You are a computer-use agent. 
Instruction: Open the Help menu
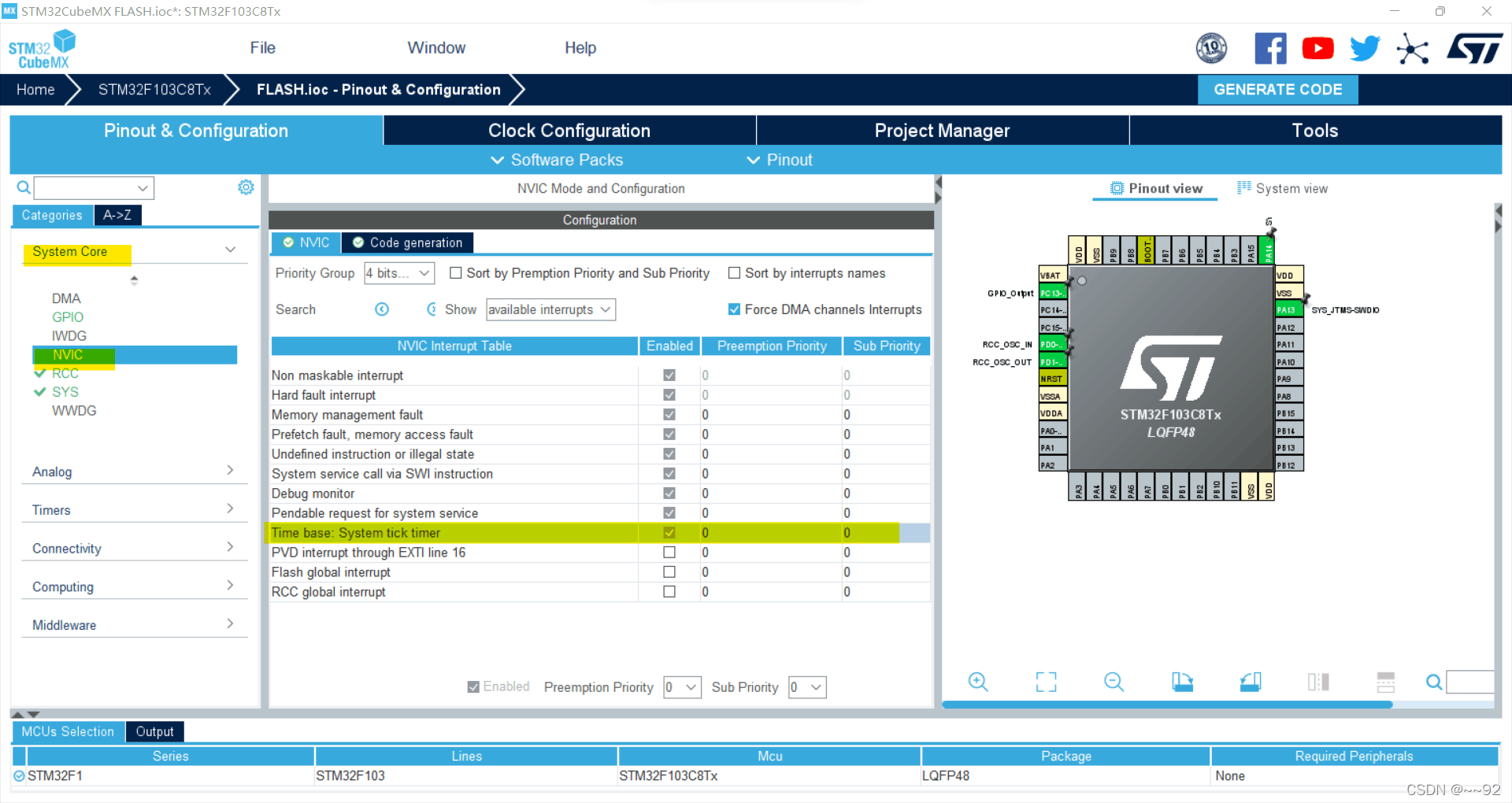pos(580,48)
